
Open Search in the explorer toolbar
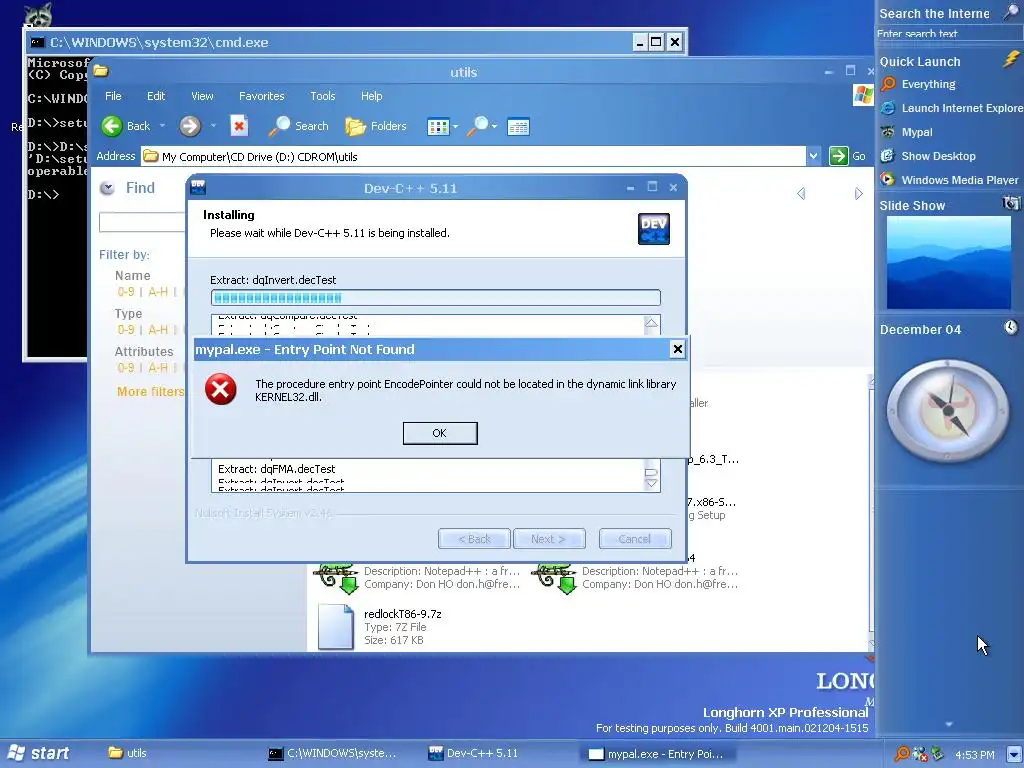[298, 126]
